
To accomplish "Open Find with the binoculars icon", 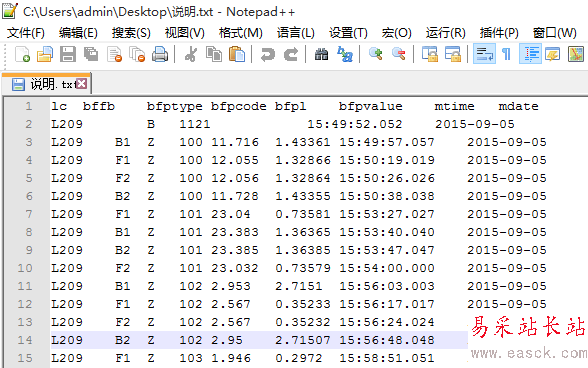I will pyautogui.click(x=321, y=54).
